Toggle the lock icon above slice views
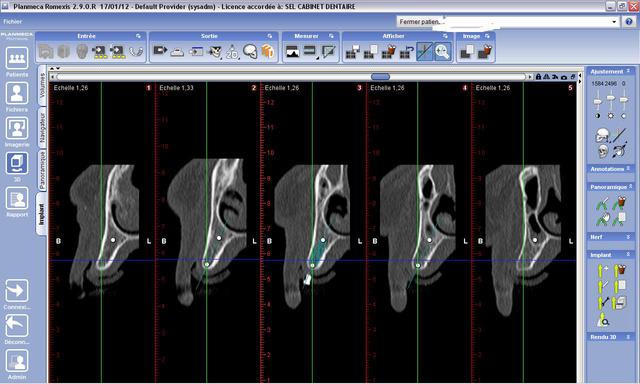The image size is (640, 384). (x=538, y=77)
